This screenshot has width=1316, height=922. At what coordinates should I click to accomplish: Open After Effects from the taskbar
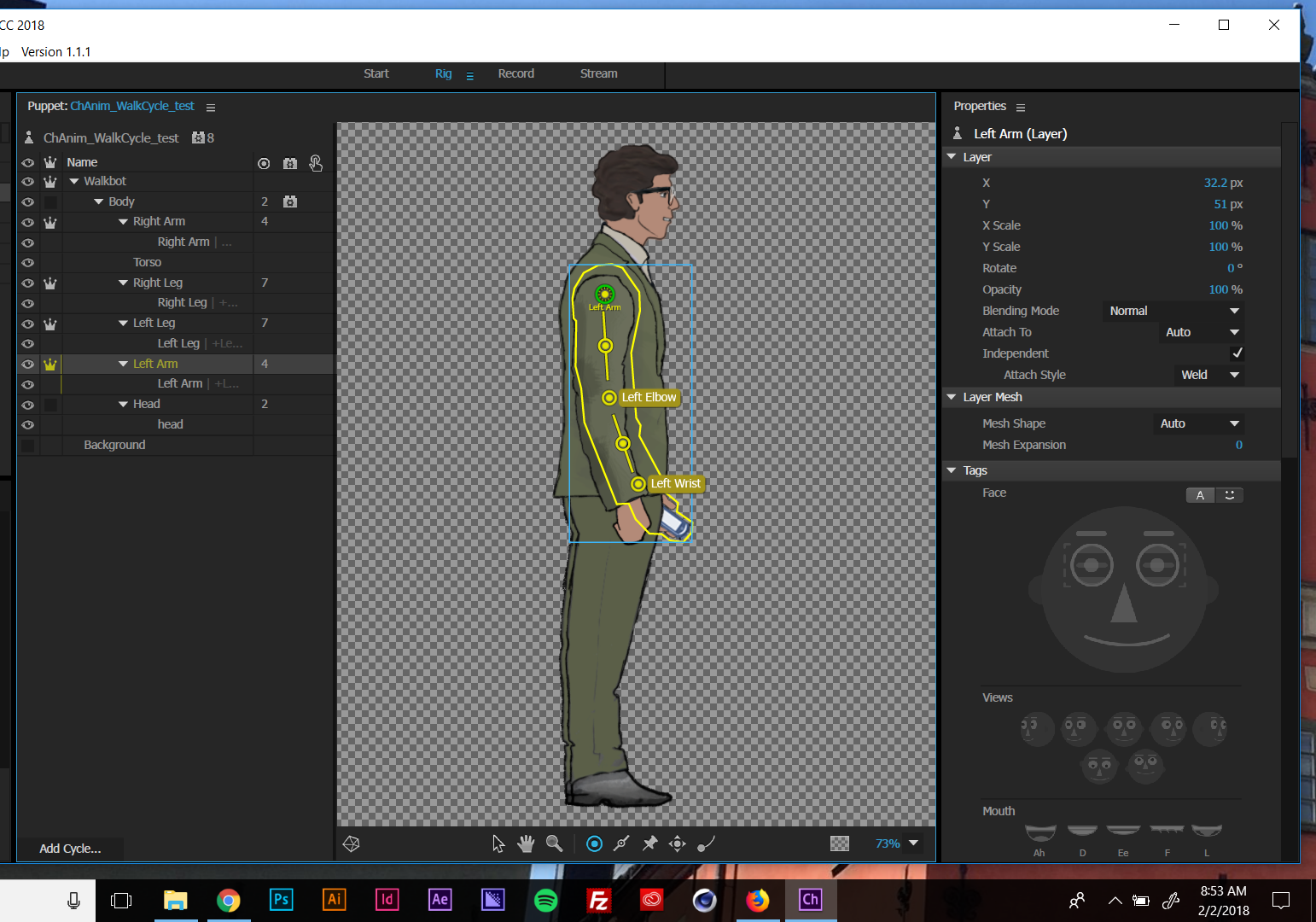pos(440,900)
